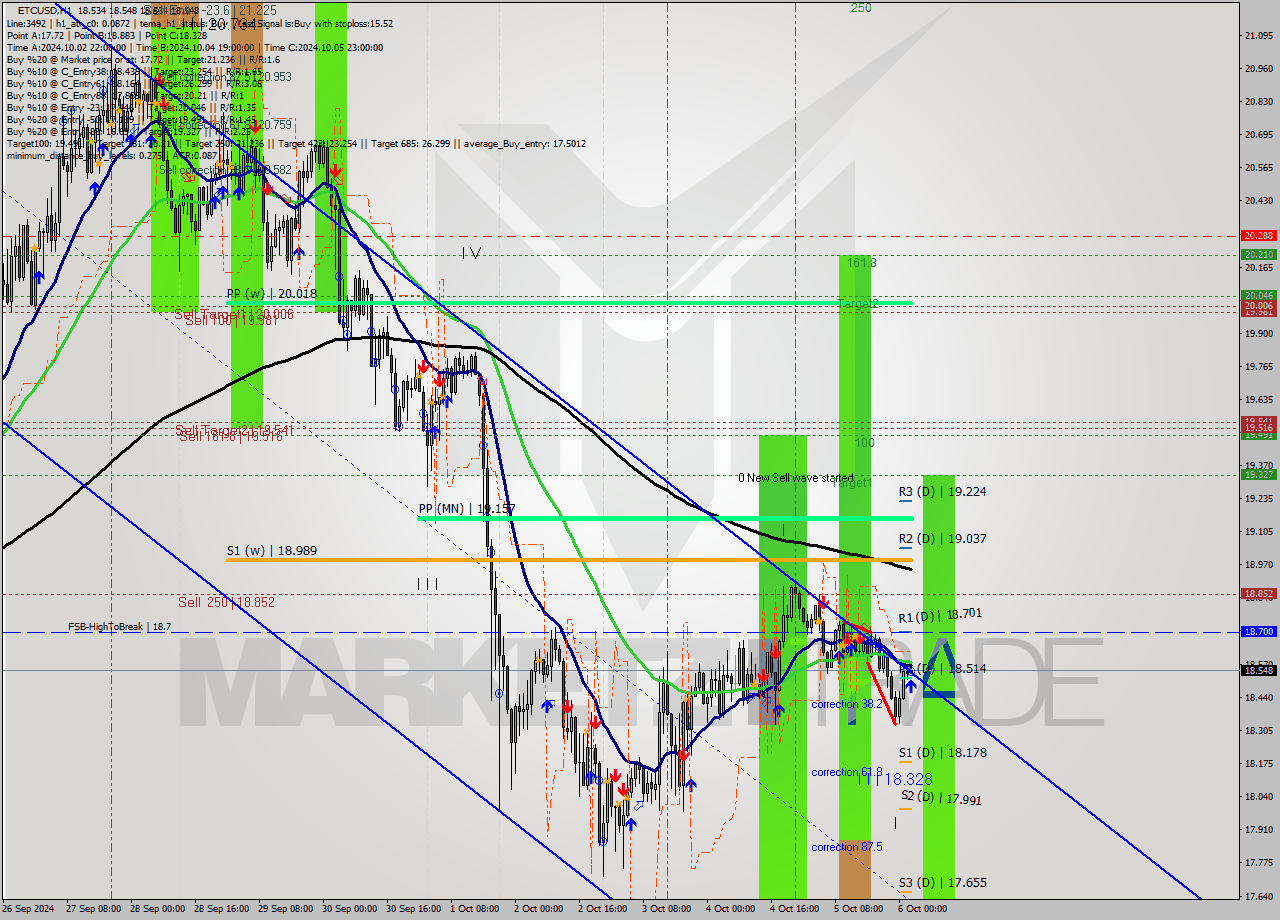Select the correction 87.5 label
The height and width of the screenshot is (920, 1280).
(x=847, y=848)
